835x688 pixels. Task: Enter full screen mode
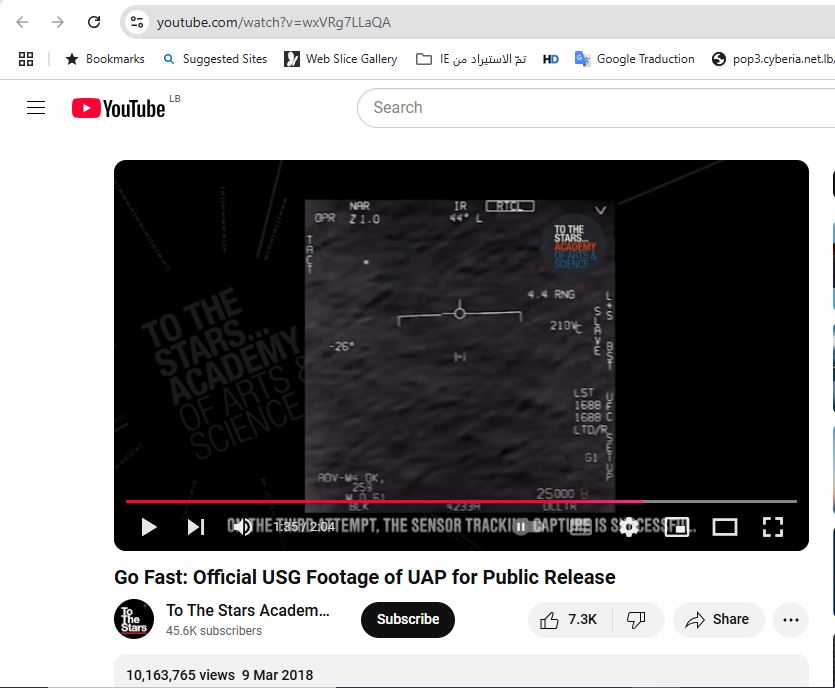(772, 526)
